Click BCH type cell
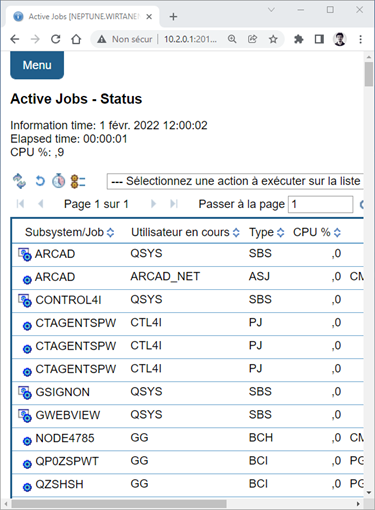Viewport: 375px width, 510px height. (261, 437)
